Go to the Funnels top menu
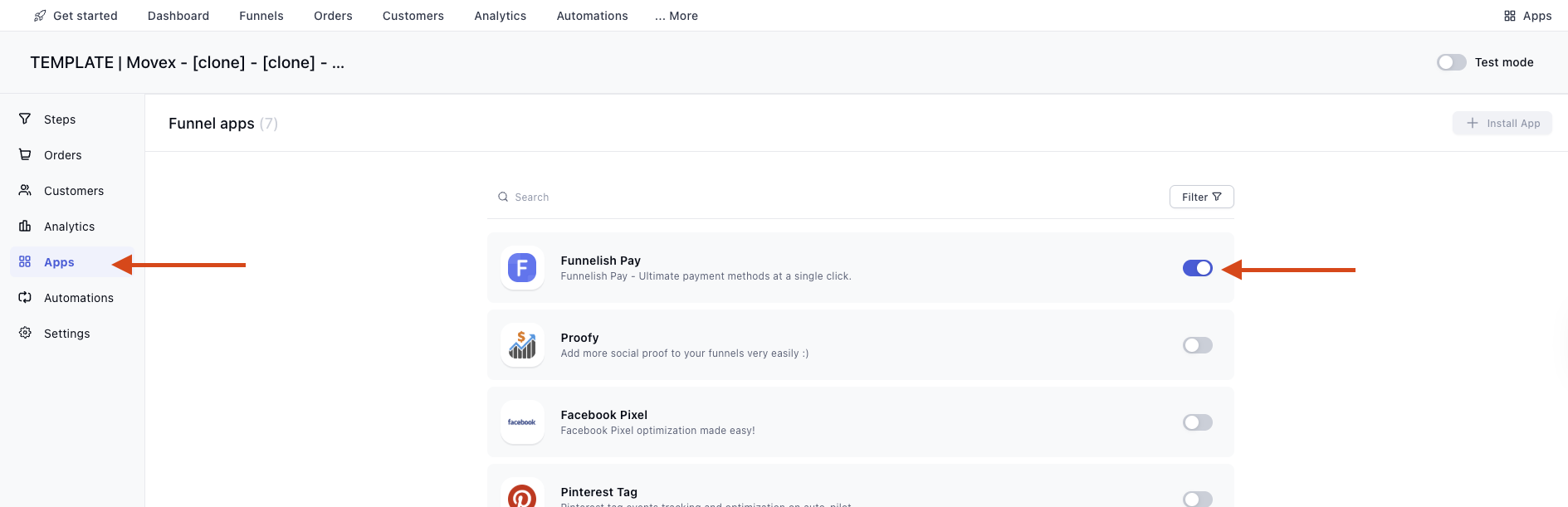This screenshot has height=507, width=1568. (x=261, y=16)
